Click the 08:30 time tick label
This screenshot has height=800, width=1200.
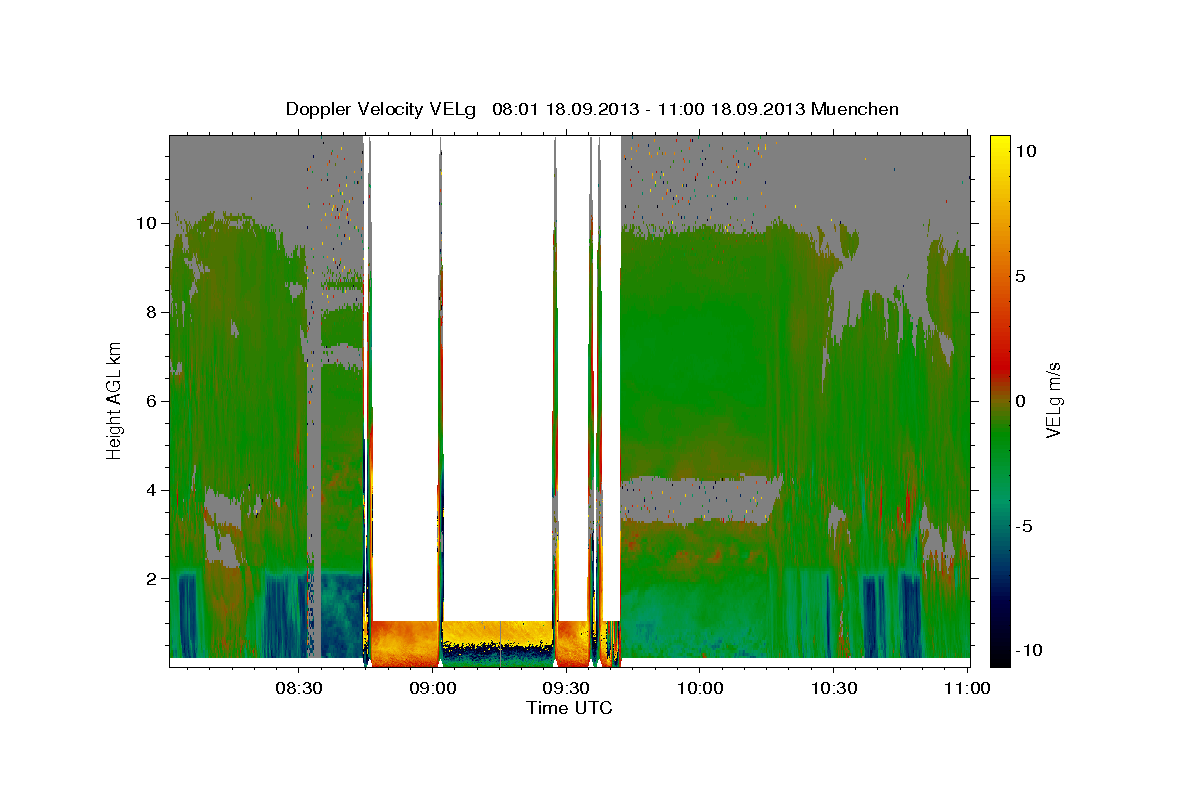(299, 689)
